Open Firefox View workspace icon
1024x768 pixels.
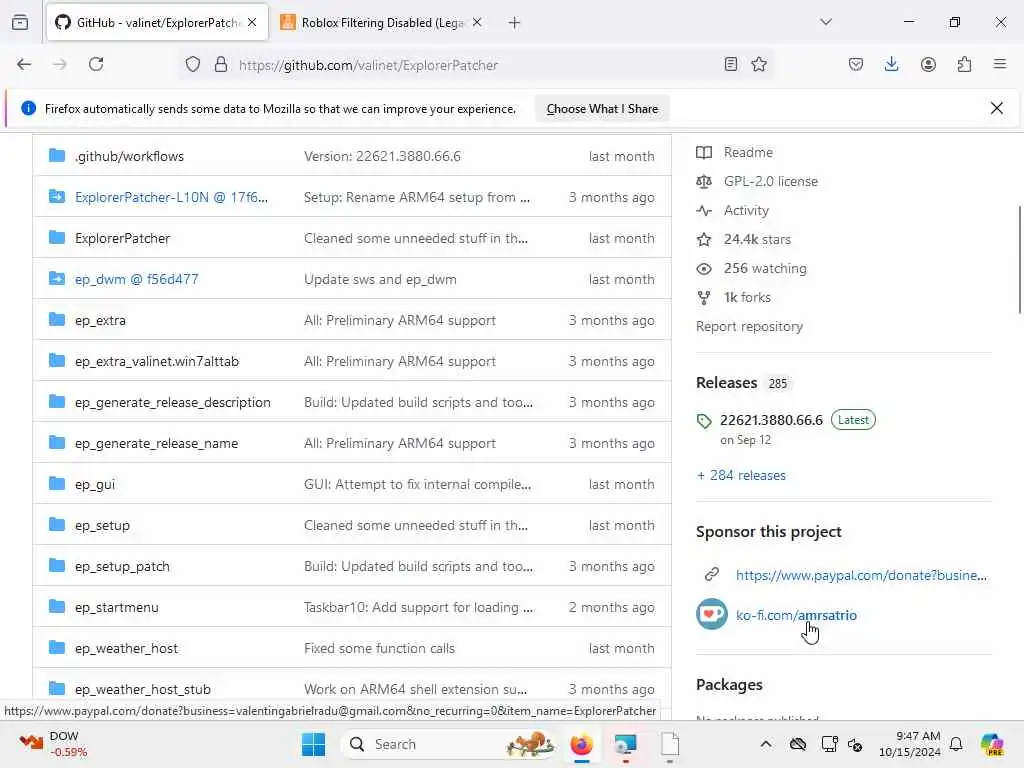click(20, 23)
